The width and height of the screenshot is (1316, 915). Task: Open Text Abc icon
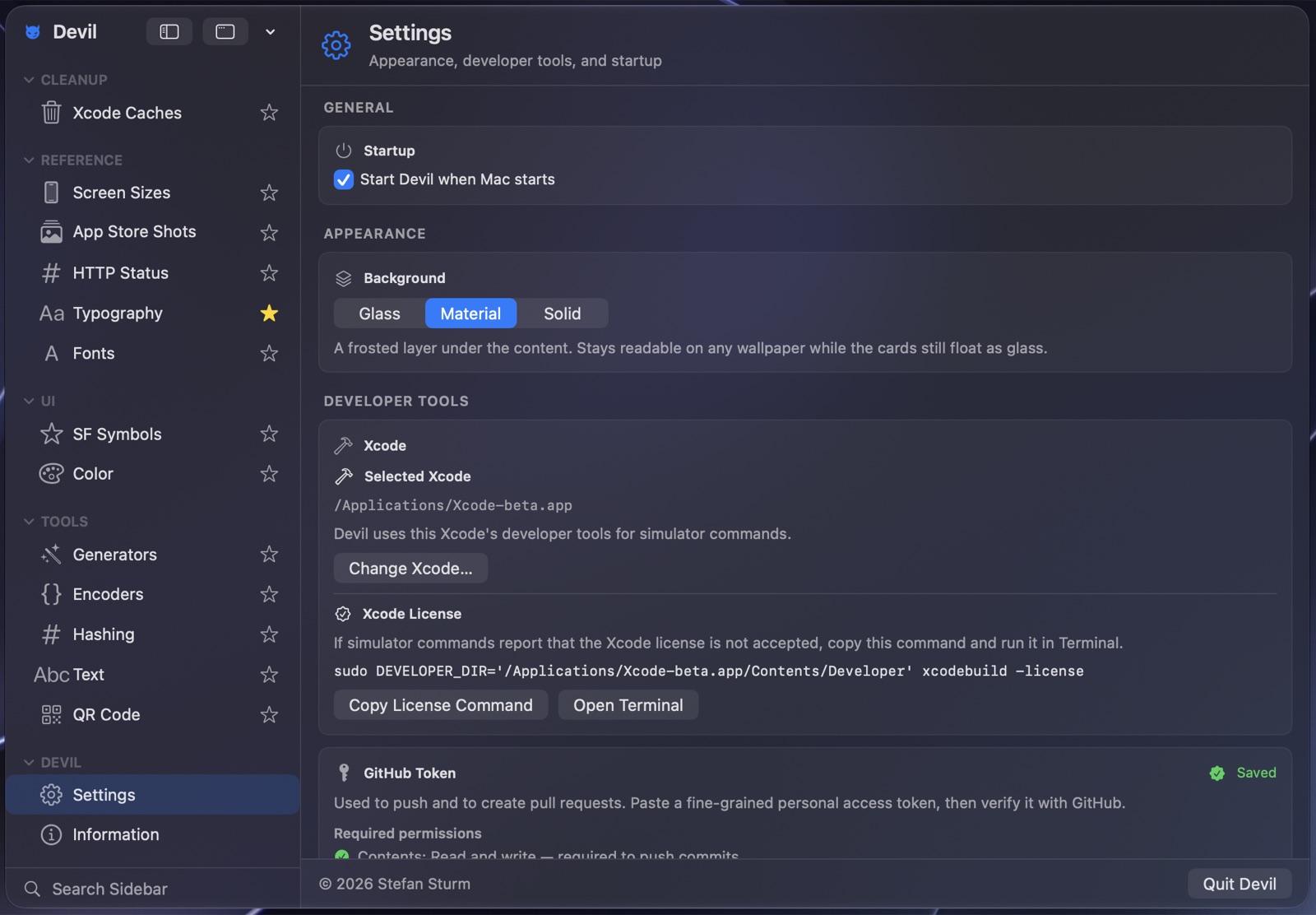pyautogui.click(x=51, y=675)
